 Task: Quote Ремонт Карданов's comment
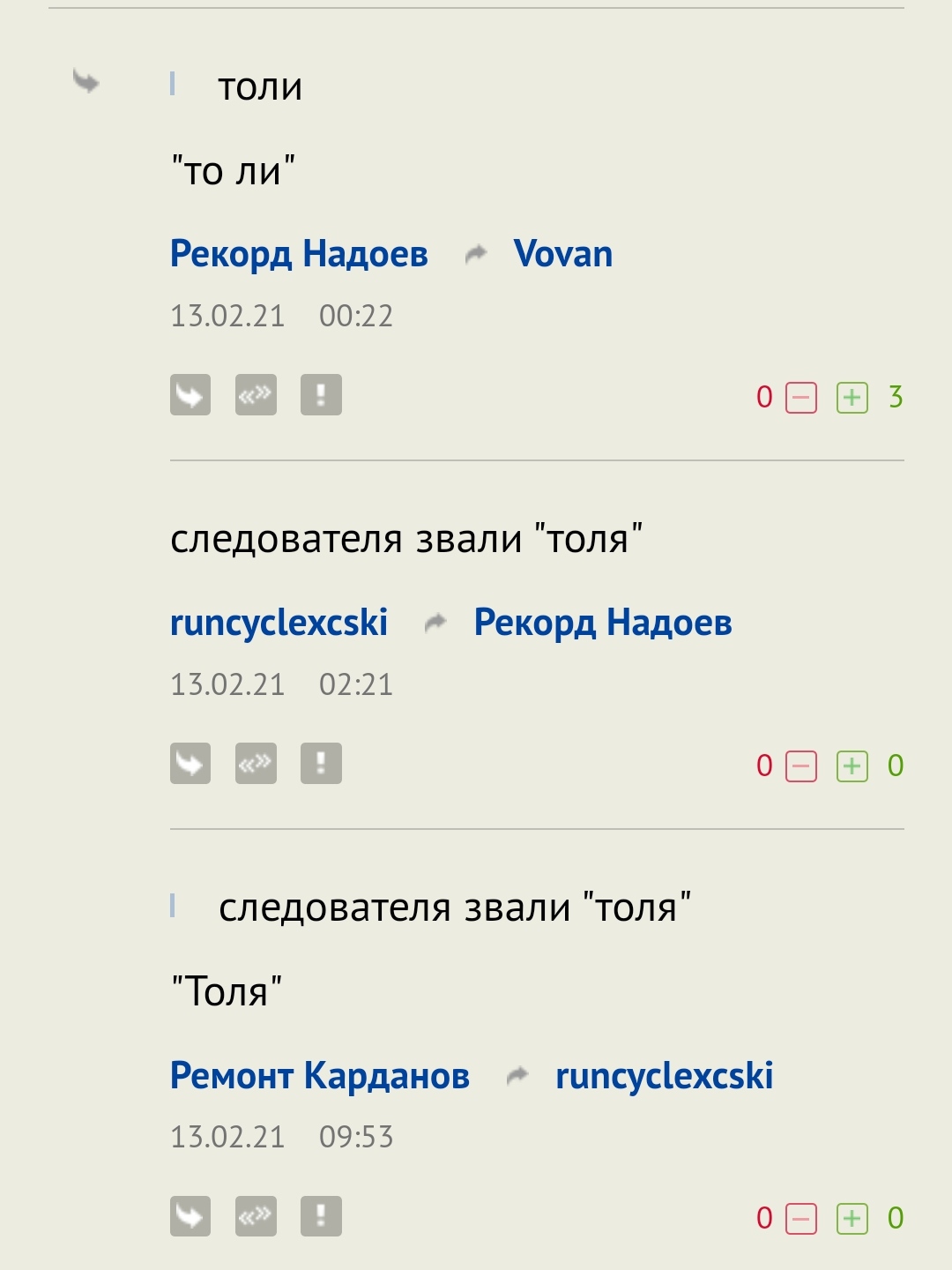(x=256, y=1216)
